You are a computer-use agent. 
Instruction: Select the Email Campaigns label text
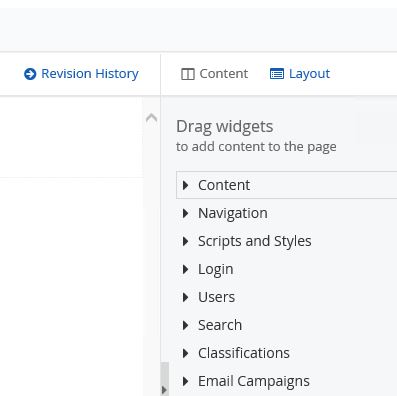(254, 381)
